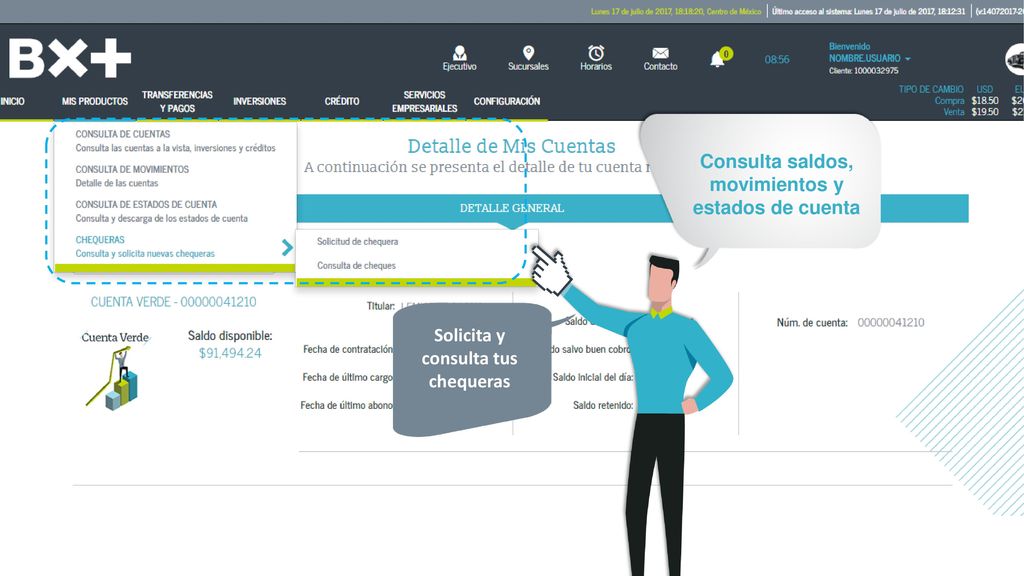Expand the NOMBRE.USUARIO dropdown arrow

(x=908, y=59)
